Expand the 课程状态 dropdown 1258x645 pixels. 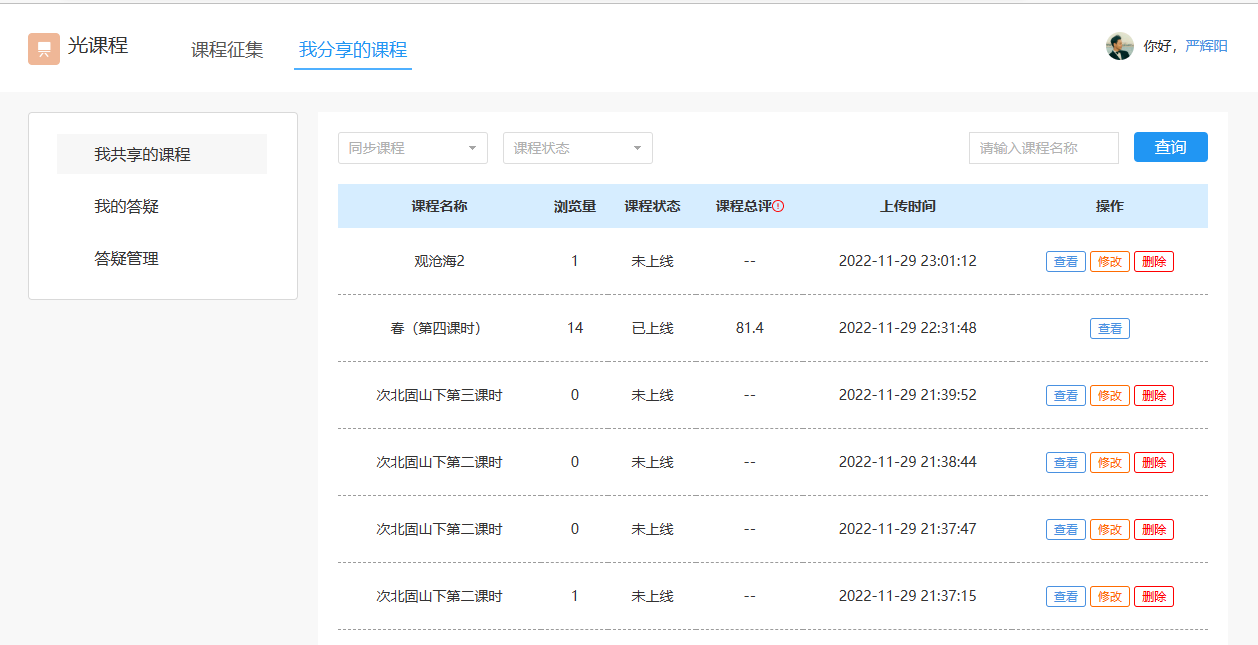tap(577, 148)
